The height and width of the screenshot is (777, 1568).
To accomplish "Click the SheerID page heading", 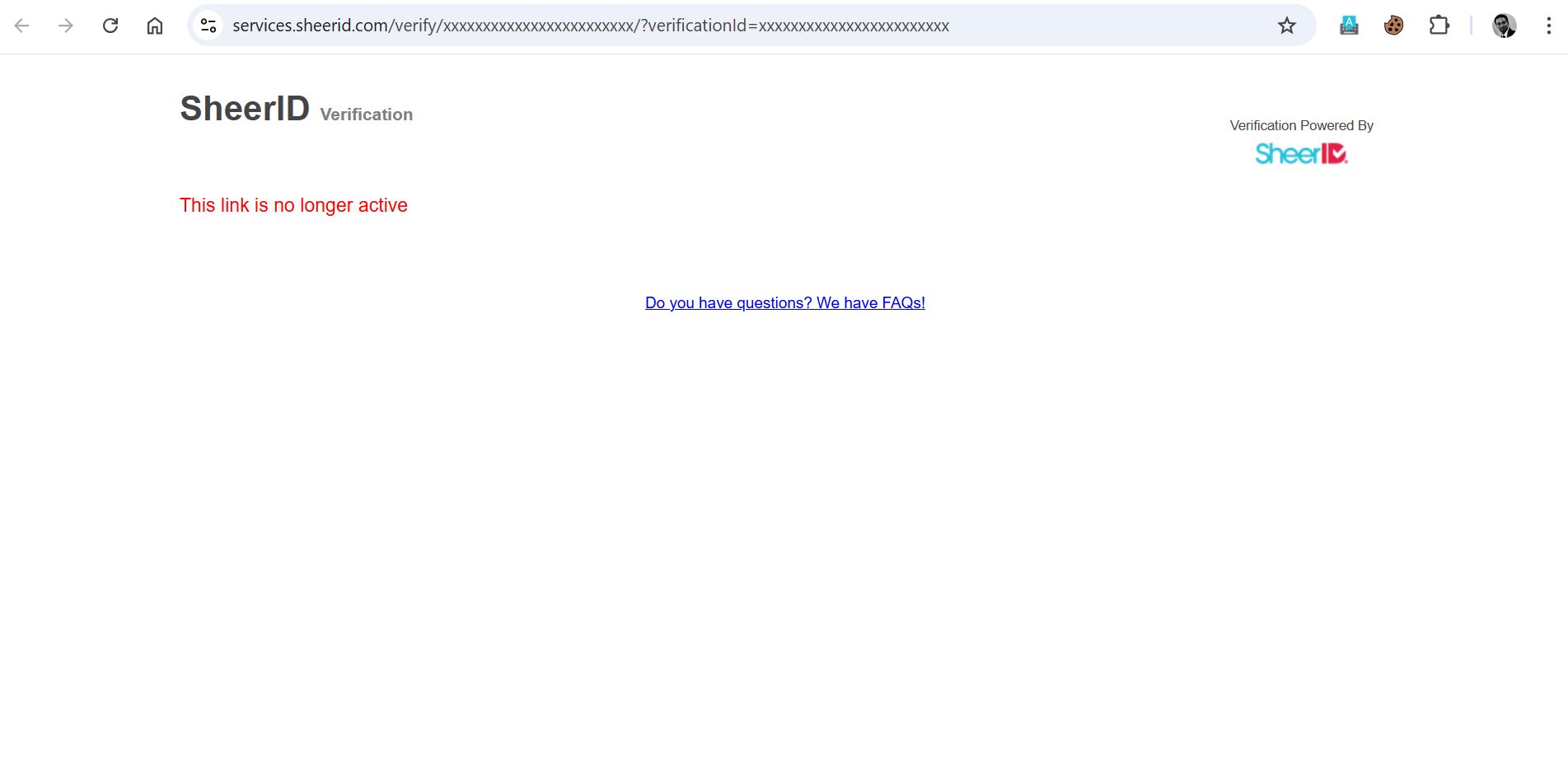I will (245, 109).
